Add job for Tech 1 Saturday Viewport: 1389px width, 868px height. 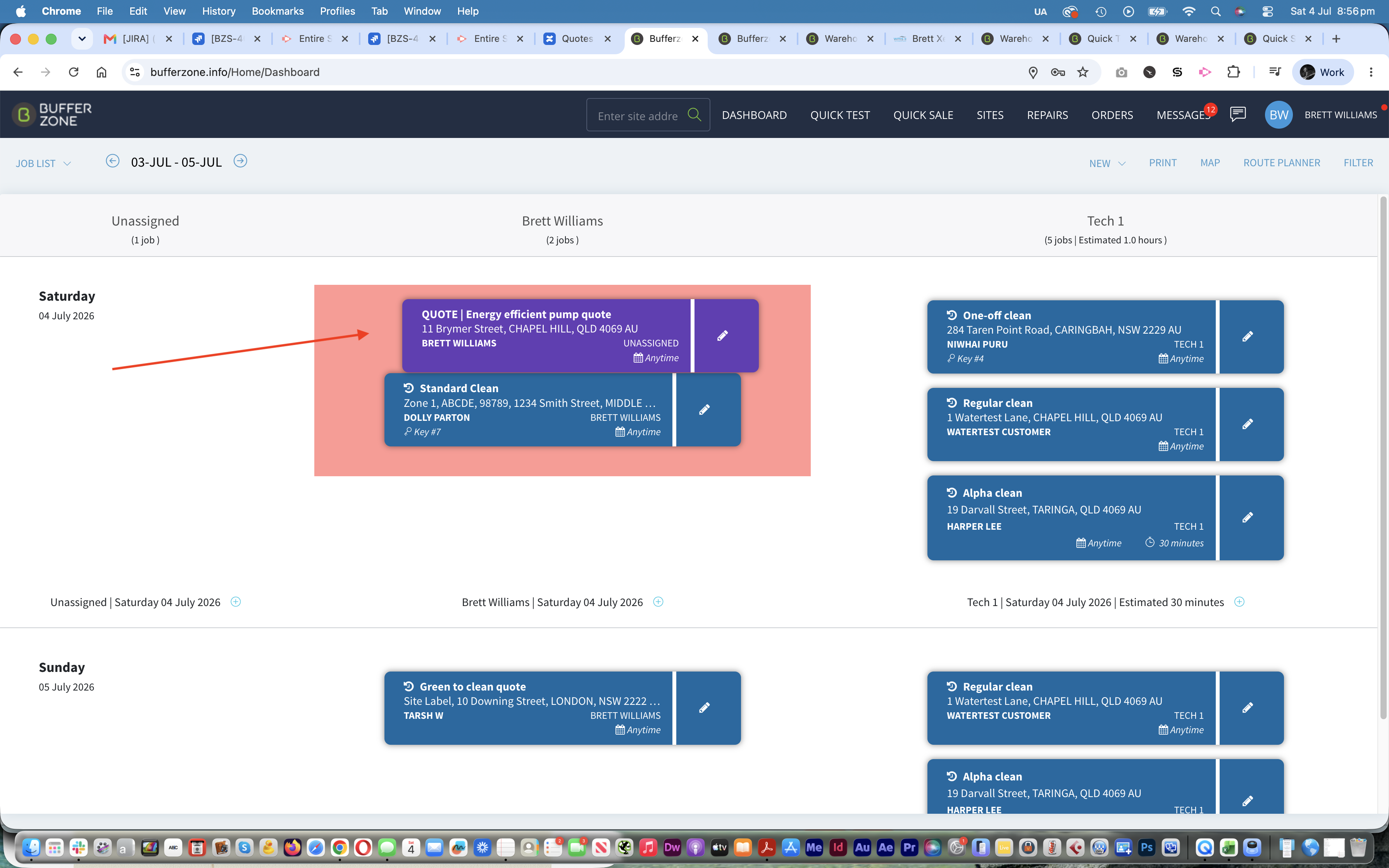[1240, 602]
